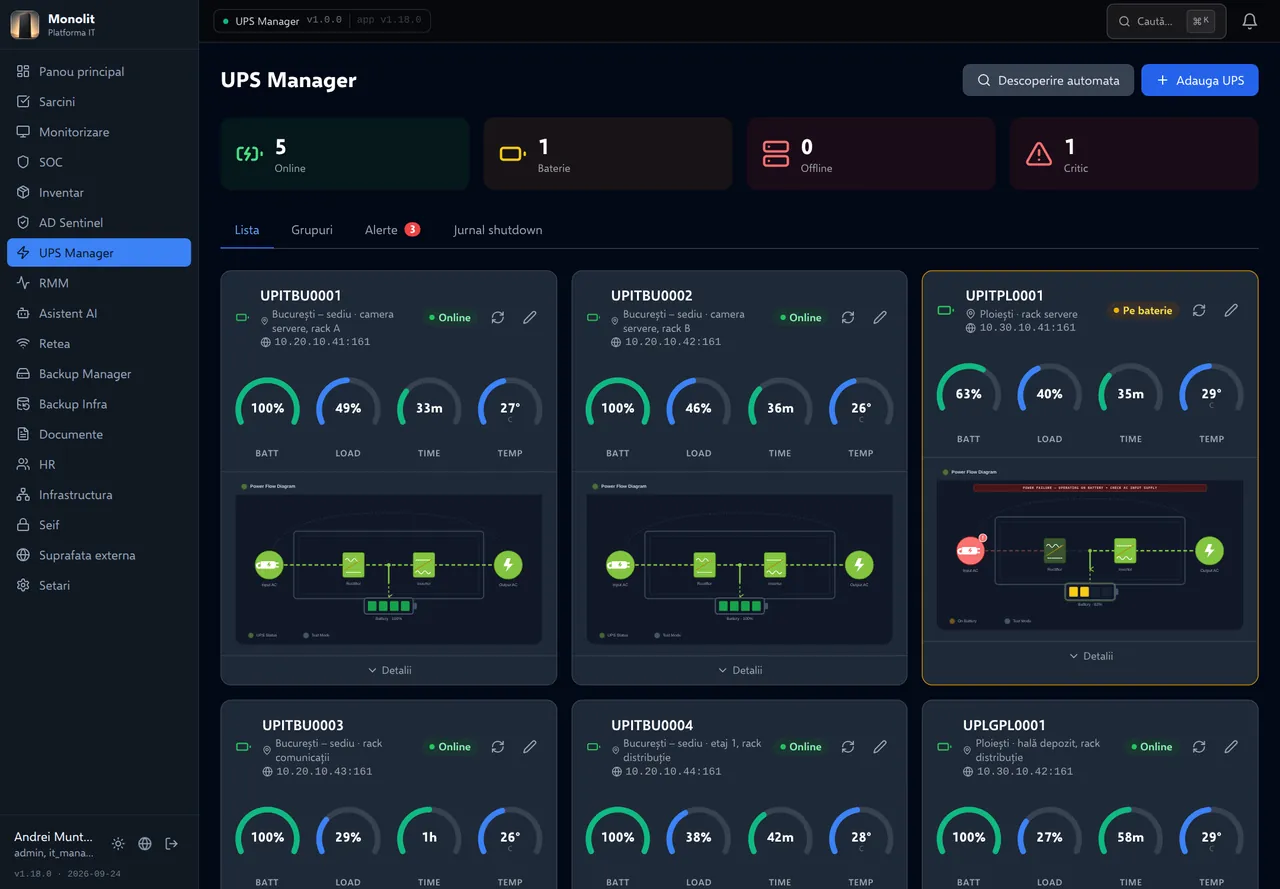
Task: Click IP address 10.30.10.42:161
Action: (x=1024, y=771)
